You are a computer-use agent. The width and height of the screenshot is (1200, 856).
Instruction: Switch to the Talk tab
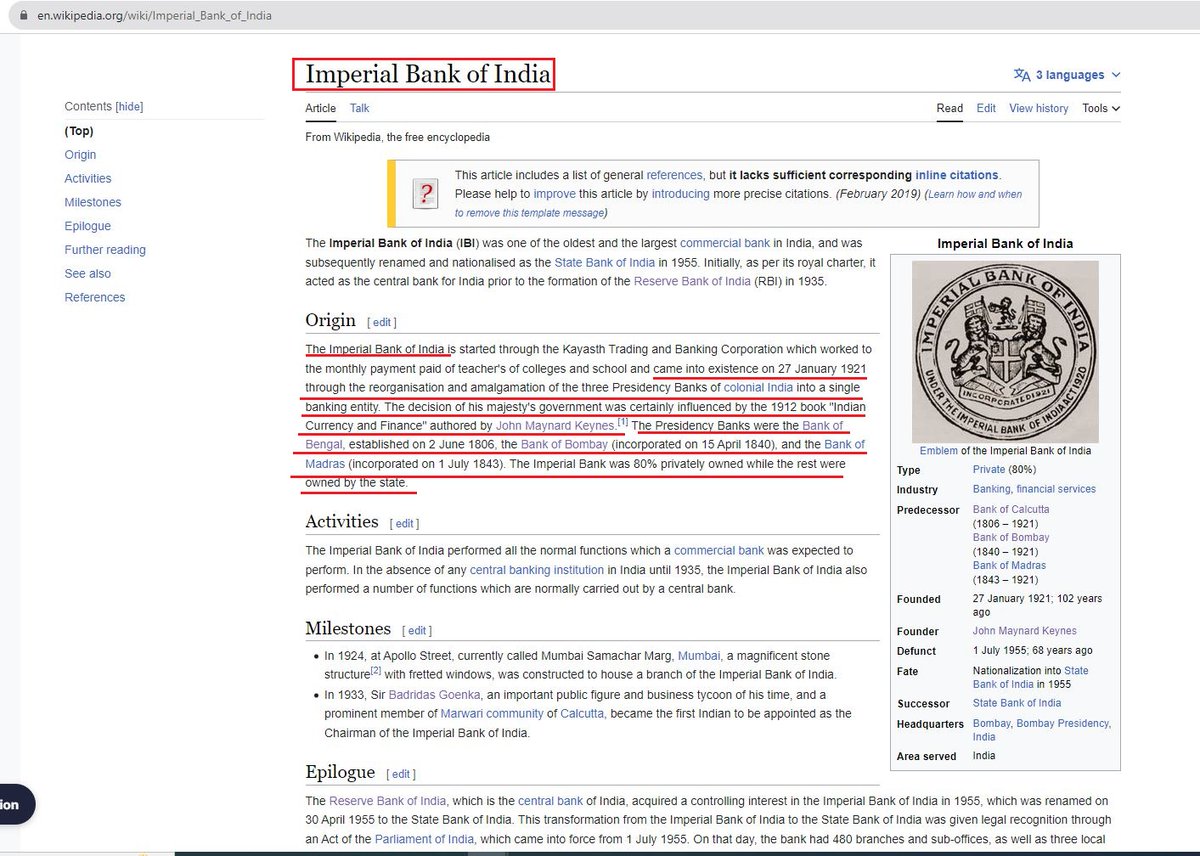[359, 108]
